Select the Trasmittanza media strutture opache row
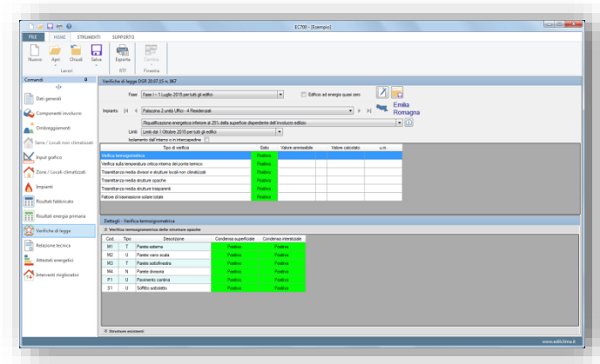The width and height of the screenshot is (600, 364). point(251,180)
